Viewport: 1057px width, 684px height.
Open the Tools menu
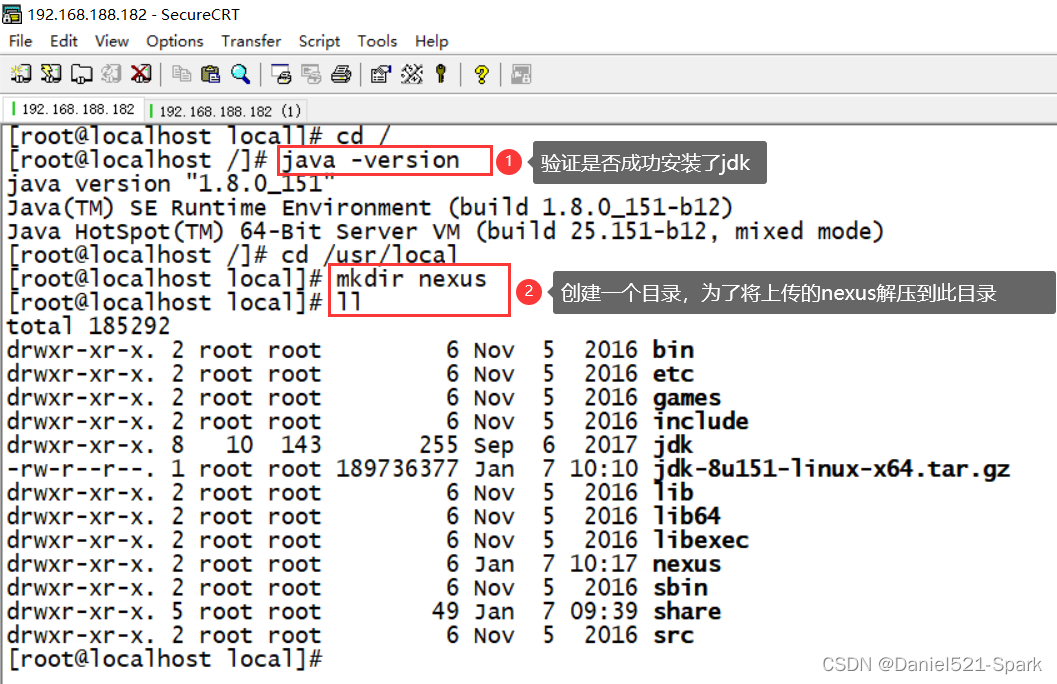click(377, 41)
